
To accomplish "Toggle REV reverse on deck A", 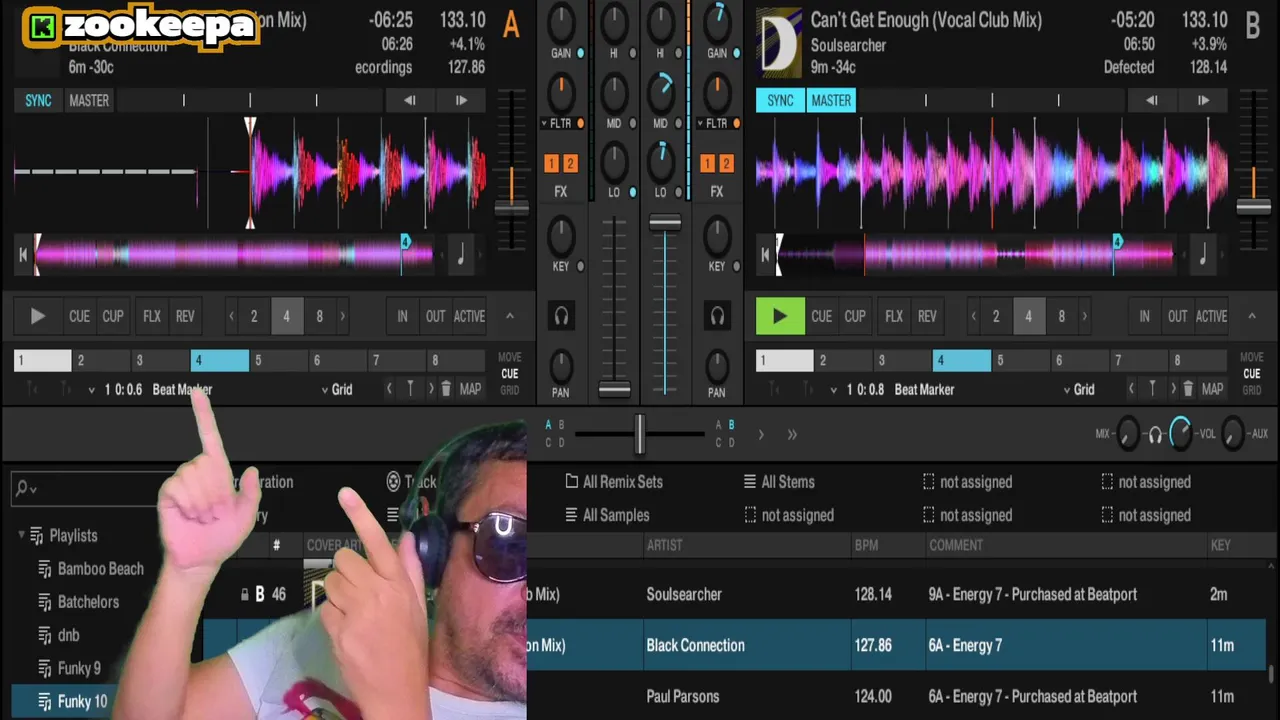I will pos(185,316).
